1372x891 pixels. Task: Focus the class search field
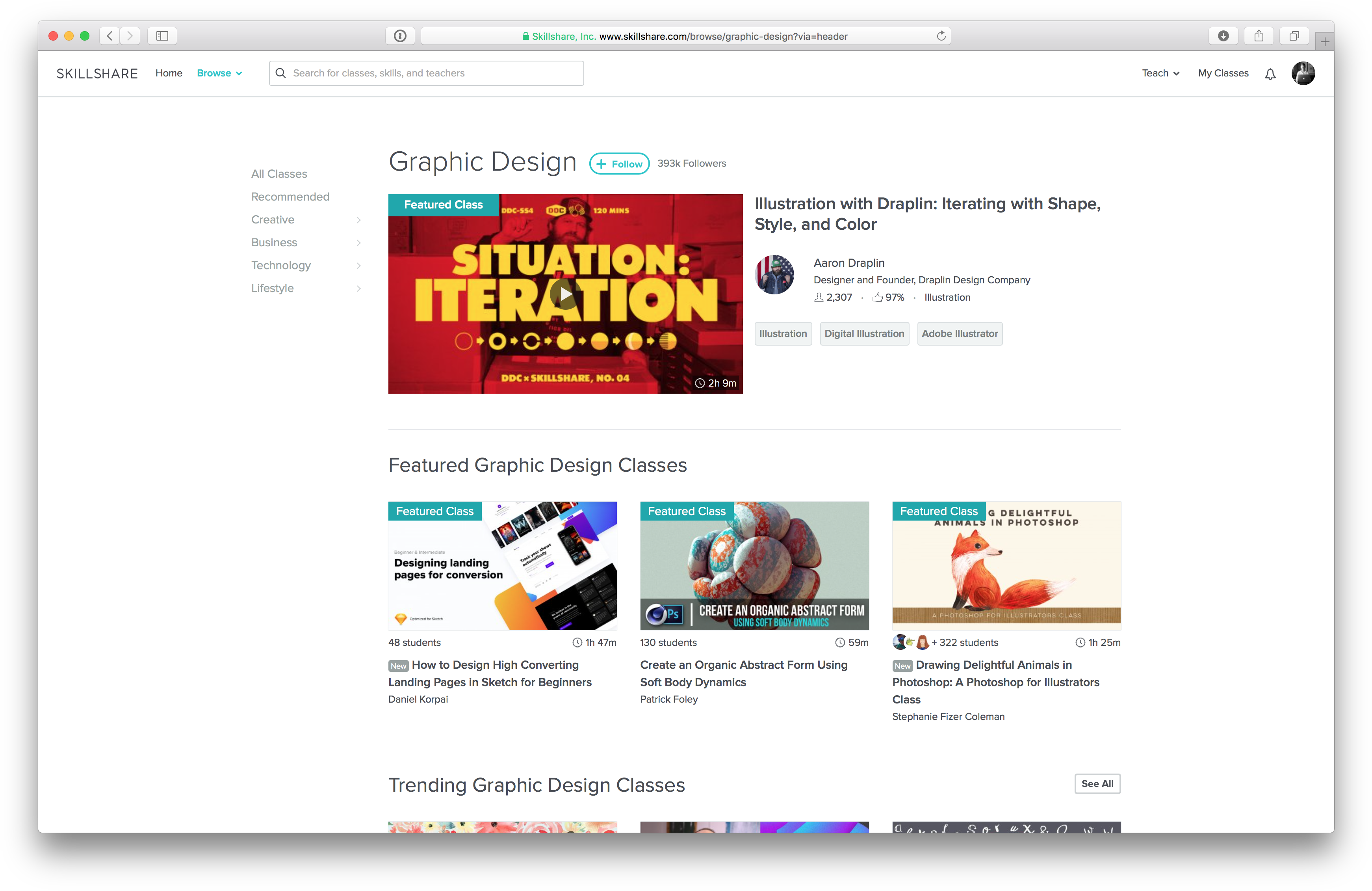pyautogui.click(x=426, y=73)
